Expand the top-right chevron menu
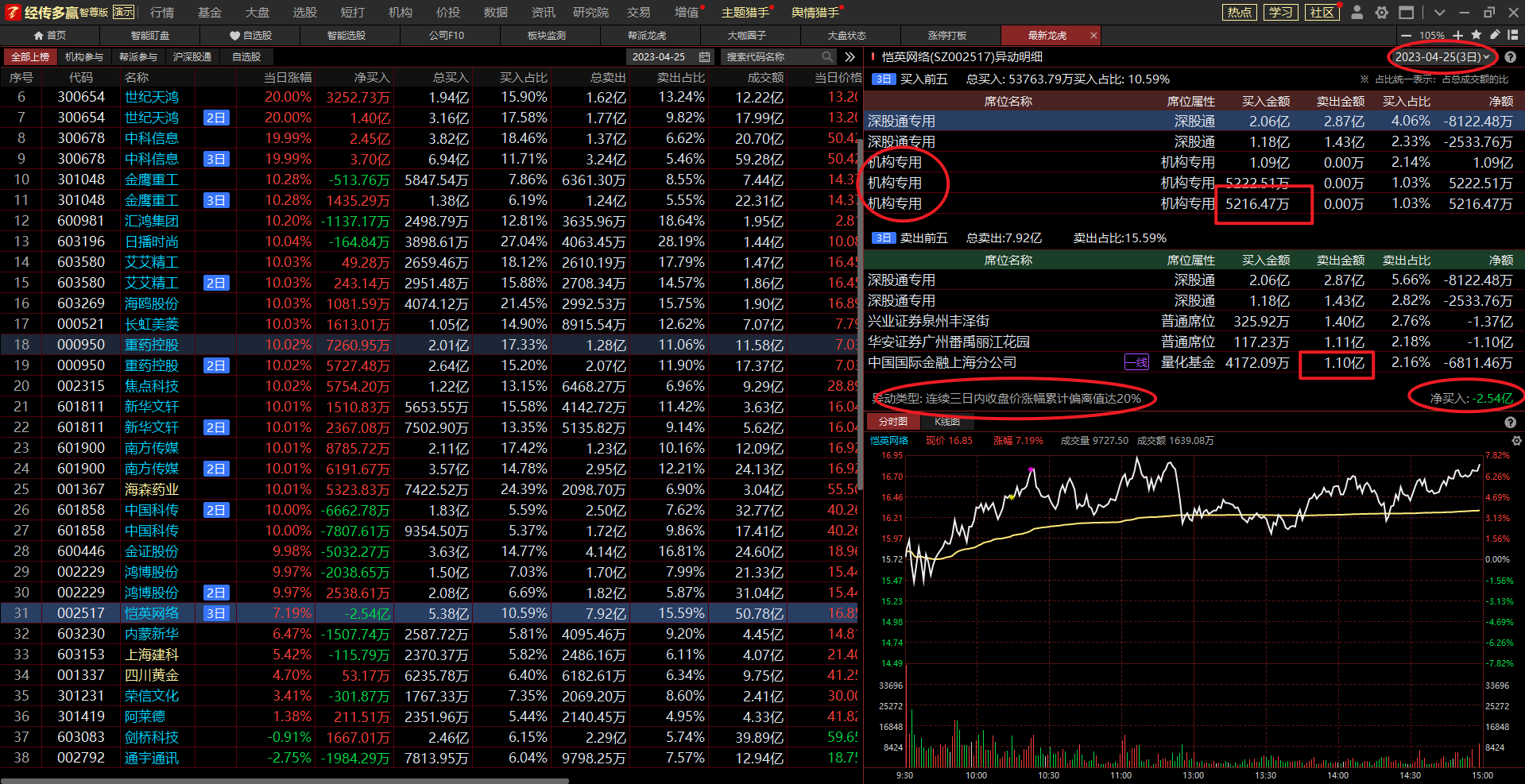Screen dimensions: 1525x784 1439,12
